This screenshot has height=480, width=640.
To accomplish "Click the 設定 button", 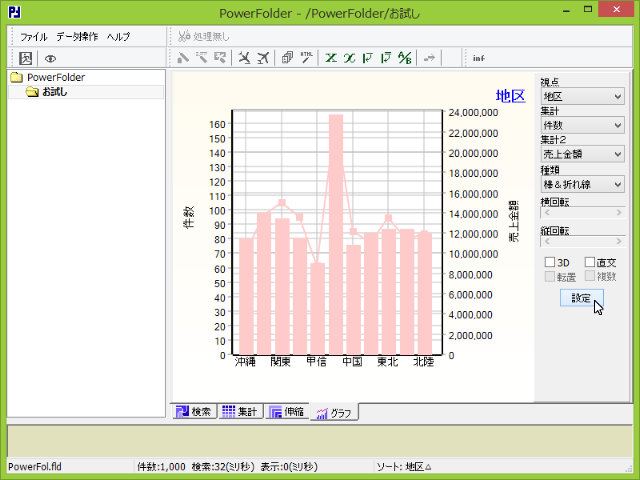I will 582,298.
